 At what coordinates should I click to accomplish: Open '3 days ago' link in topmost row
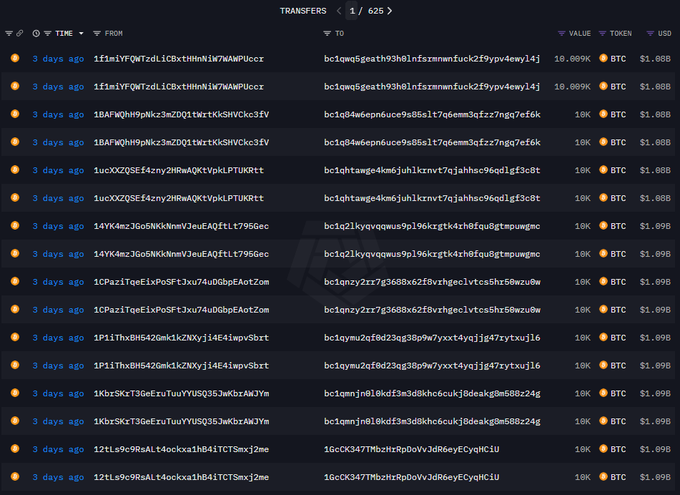[58, 59]
